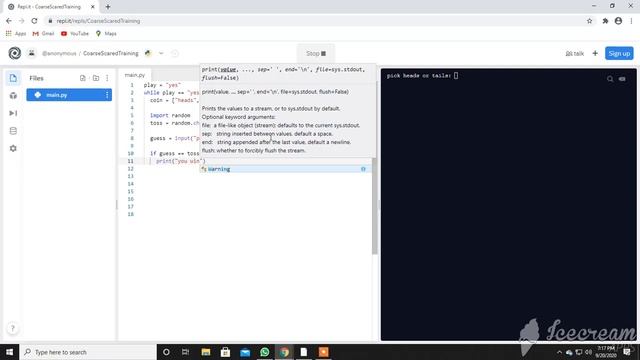Click the Repl.it logo icon

click(x=15, y=53)
